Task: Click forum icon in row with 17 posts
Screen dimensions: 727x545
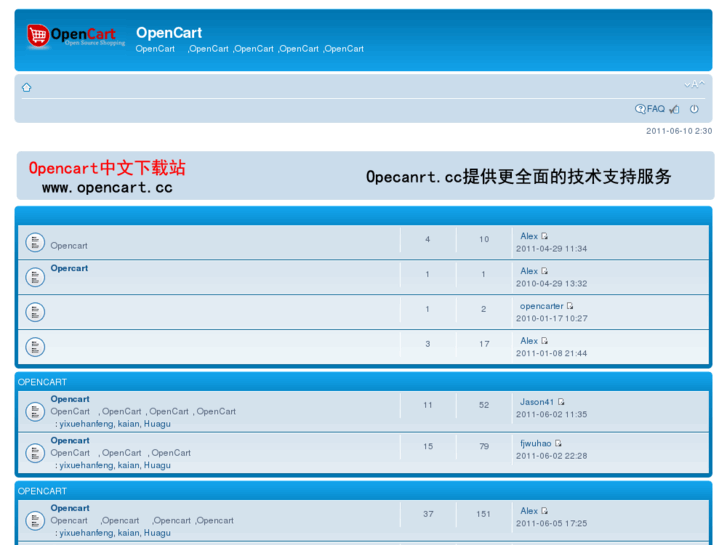Action: [35, 347]
